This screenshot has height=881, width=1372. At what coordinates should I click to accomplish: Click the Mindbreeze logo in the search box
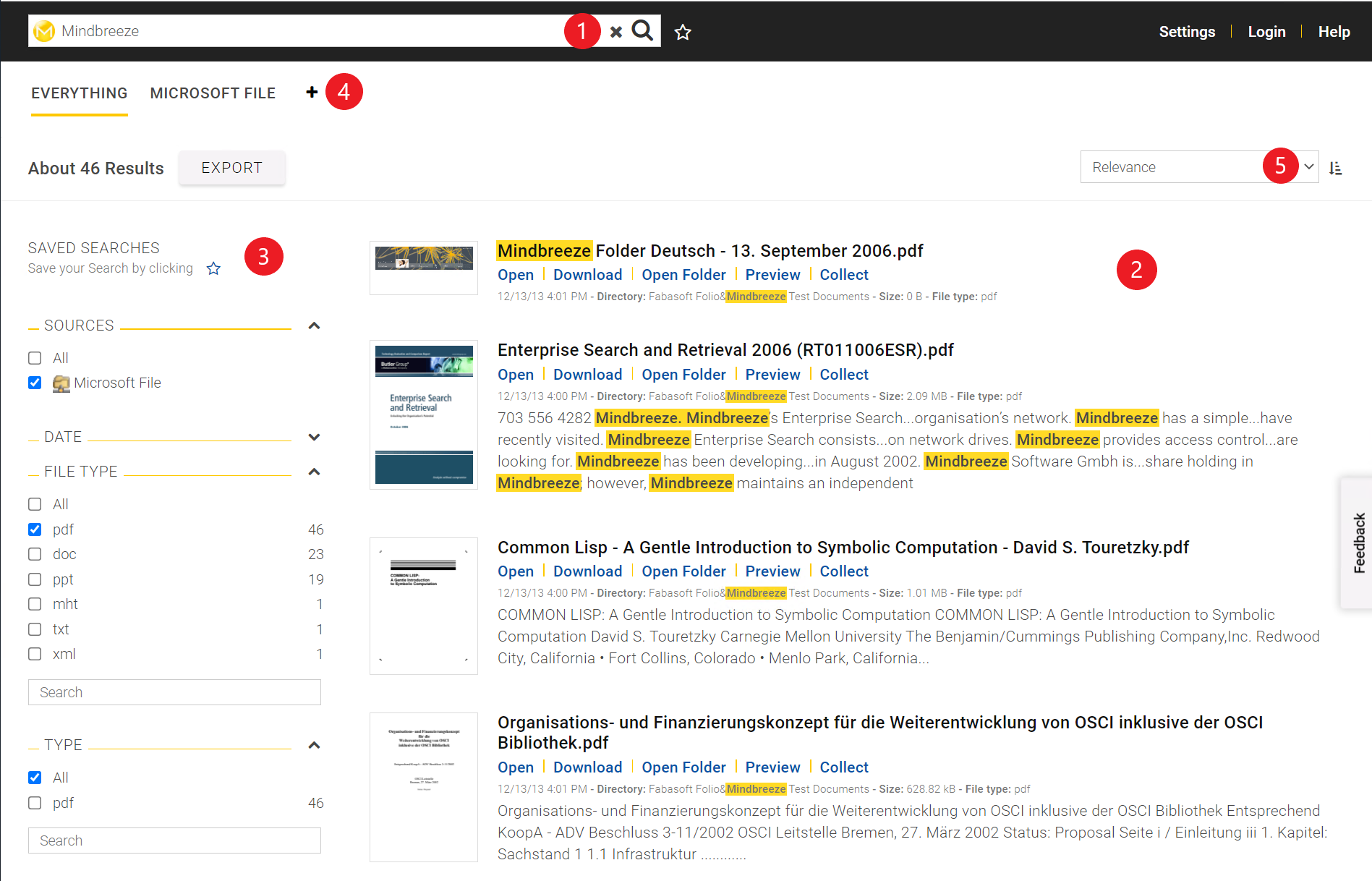(44, 31)
